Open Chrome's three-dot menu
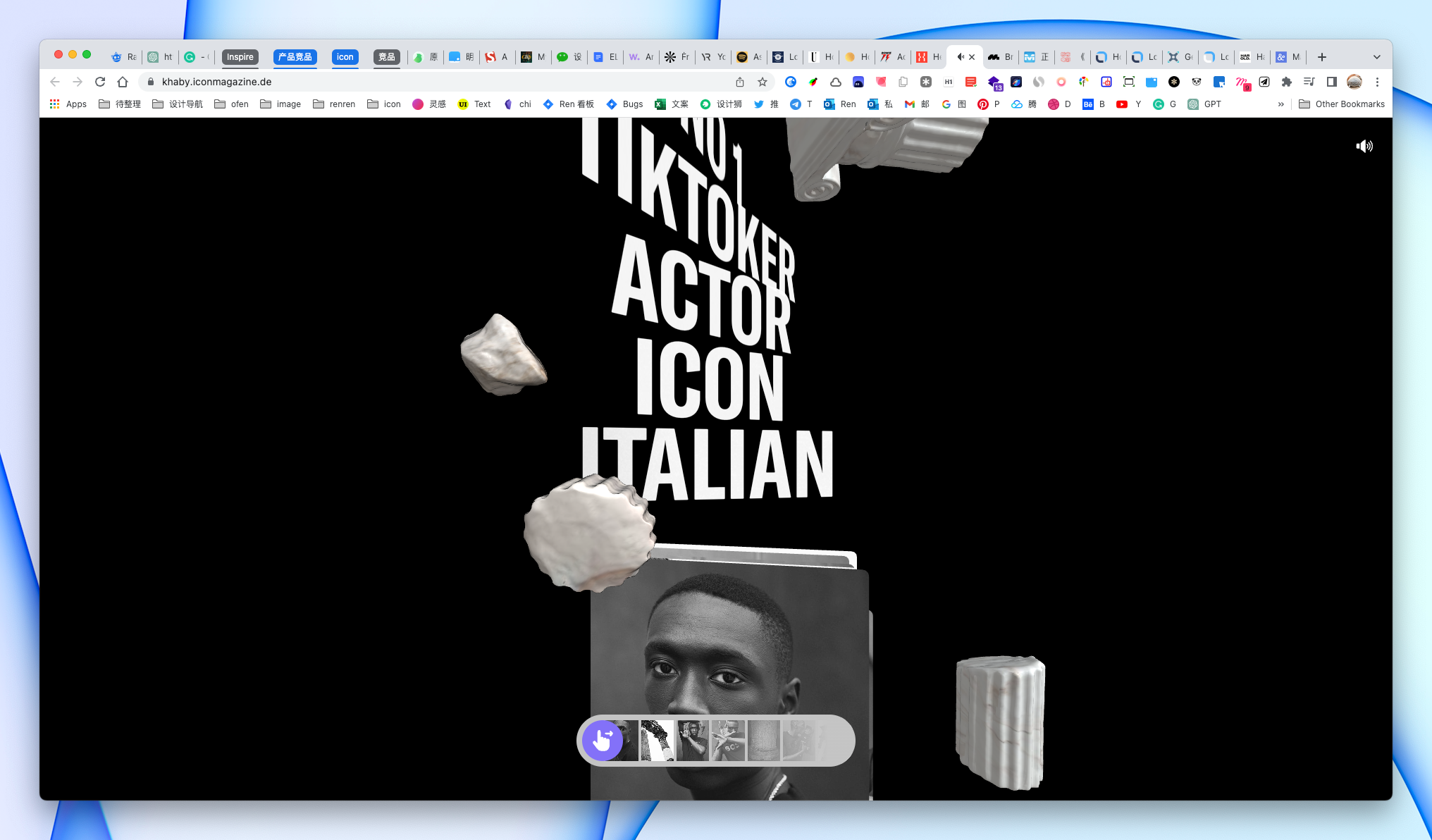The image size is (1432, 840). pyautogui.click(x=1377, y=82)
